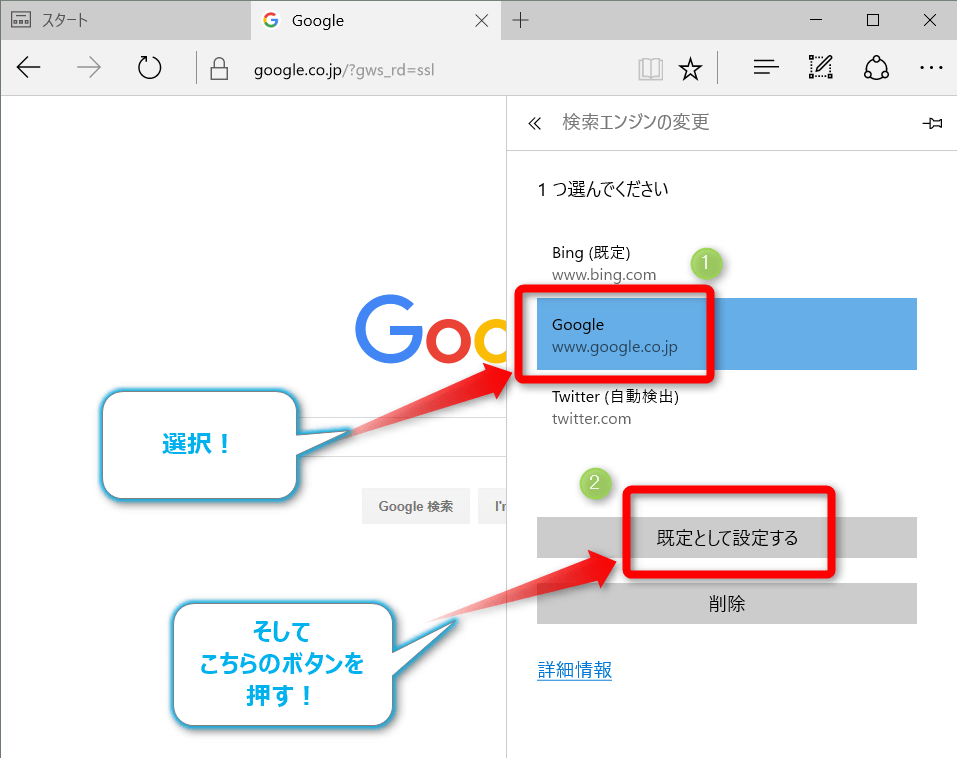
Task: Open the Share icon in toolbar
Action: [876, 68]
